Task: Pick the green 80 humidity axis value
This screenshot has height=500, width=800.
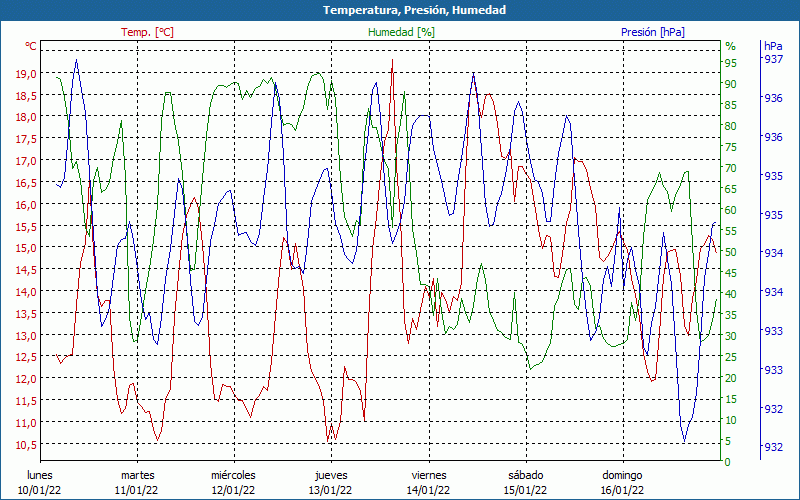Action: point(731,126)
